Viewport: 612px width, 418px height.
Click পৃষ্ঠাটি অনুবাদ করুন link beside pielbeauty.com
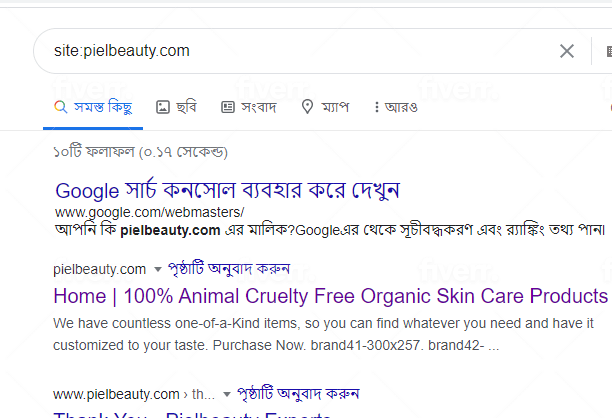229,269
